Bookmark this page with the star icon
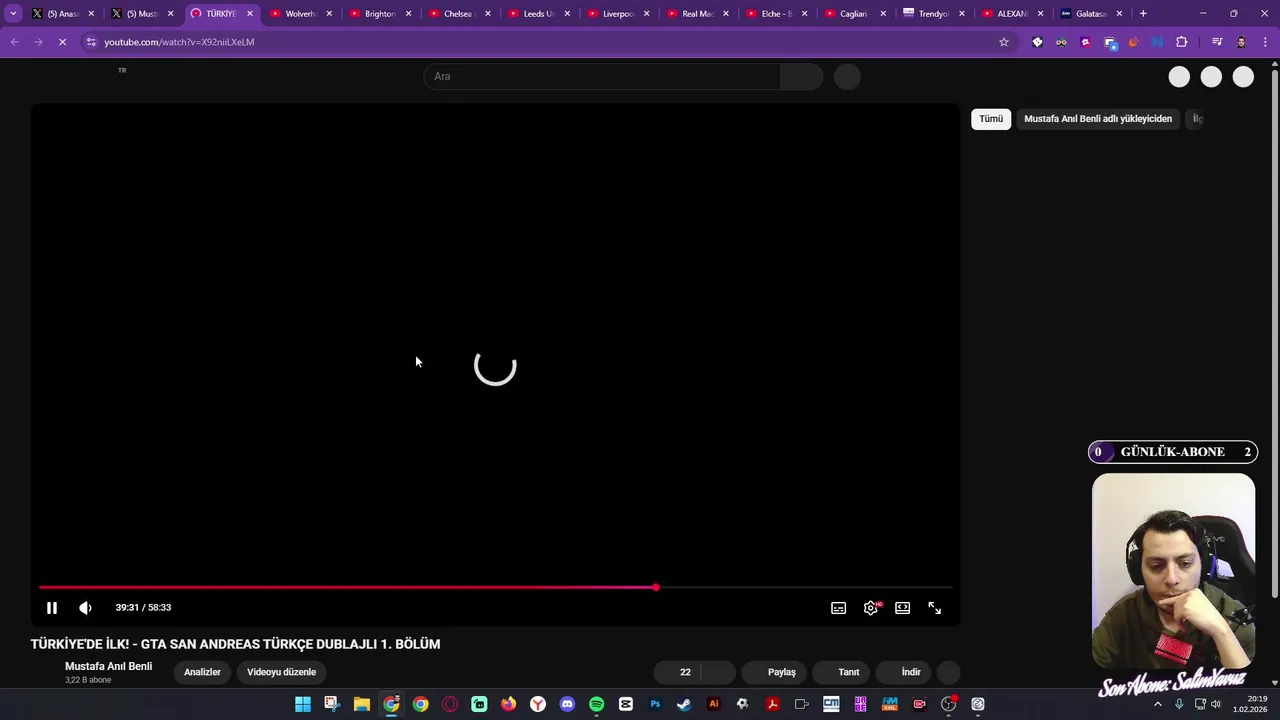 coord(1004,42)
